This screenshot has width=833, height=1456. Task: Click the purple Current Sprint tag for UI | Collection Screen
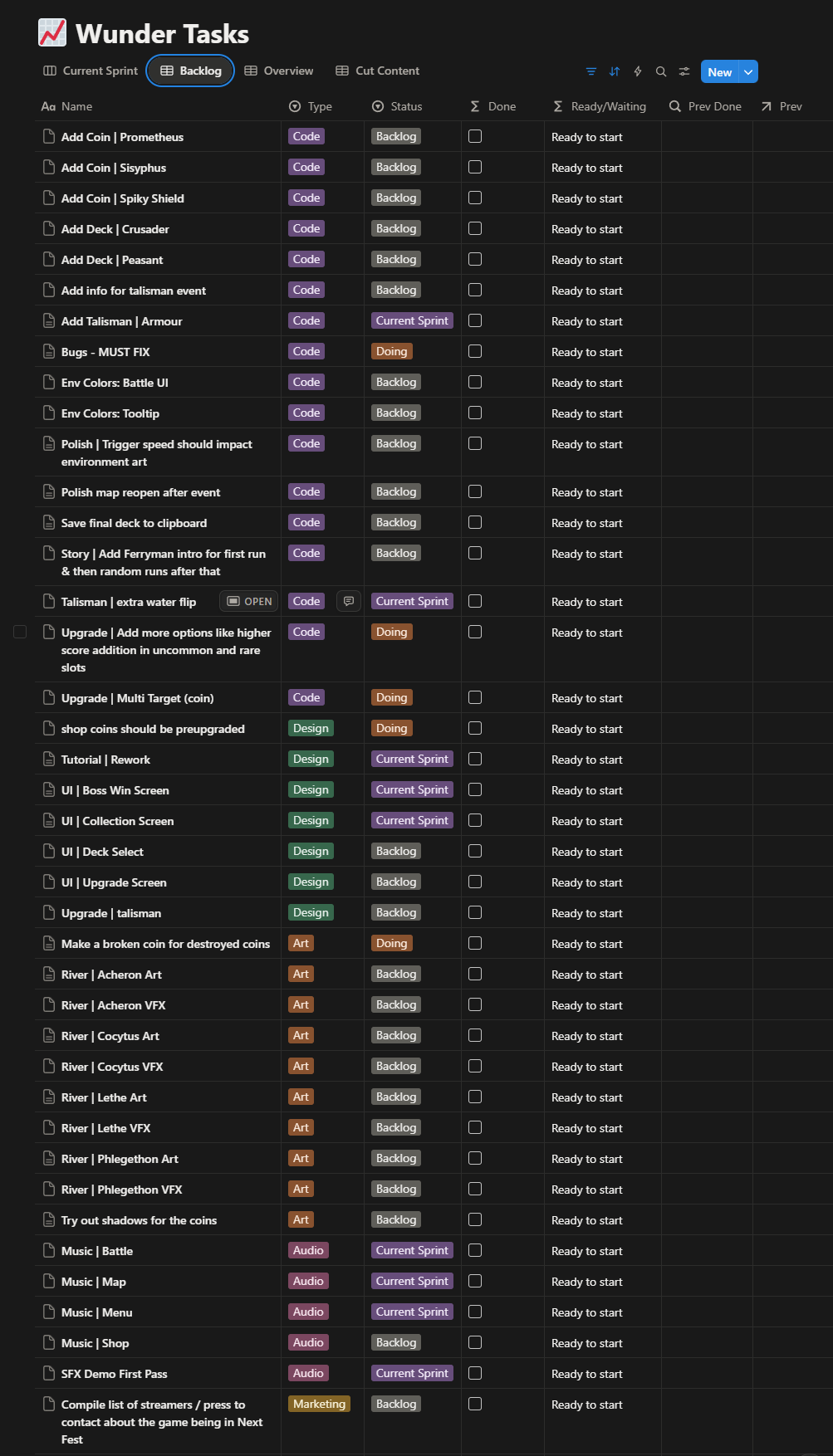pyautogui.click(x=412, y=820)
